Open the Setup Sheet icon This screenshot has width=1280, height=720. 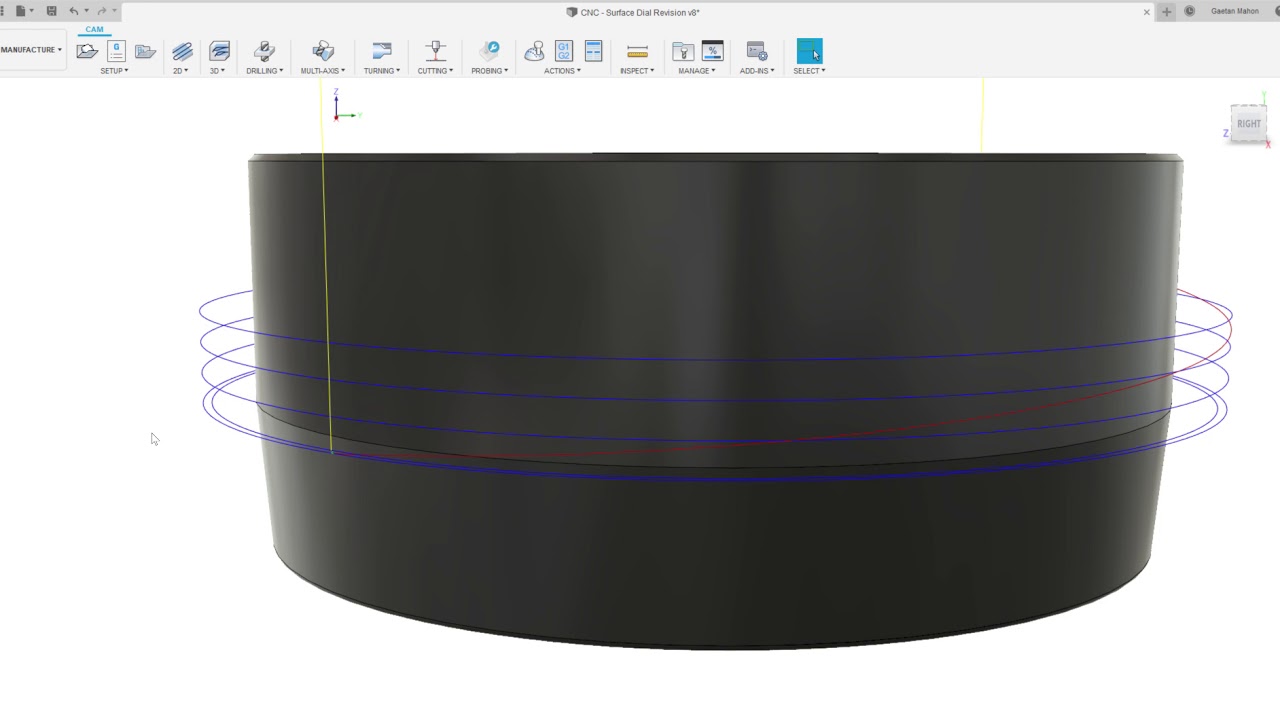coord(593,51)
